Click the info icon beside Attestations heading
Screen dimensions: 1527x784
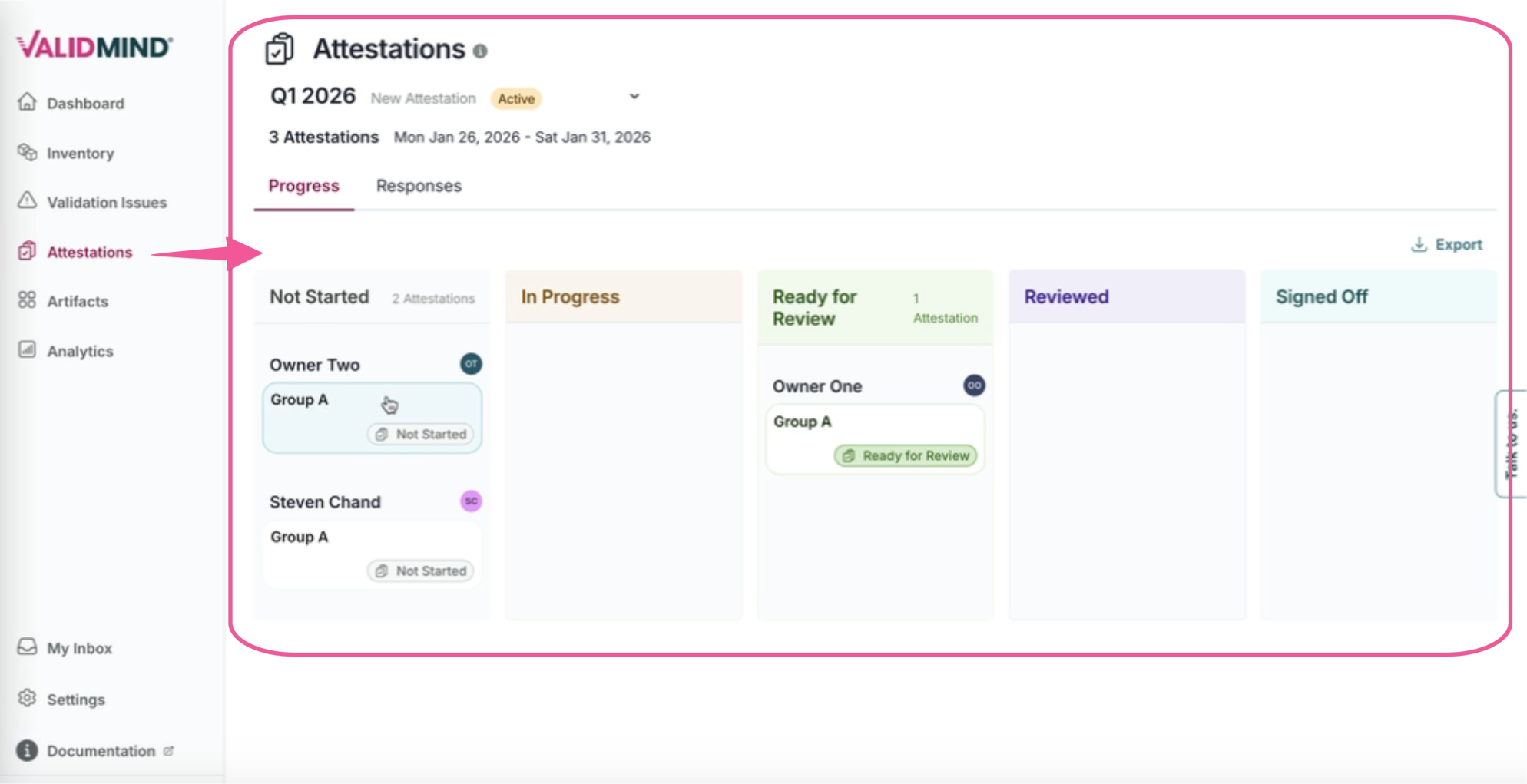[x=480, y=51]
